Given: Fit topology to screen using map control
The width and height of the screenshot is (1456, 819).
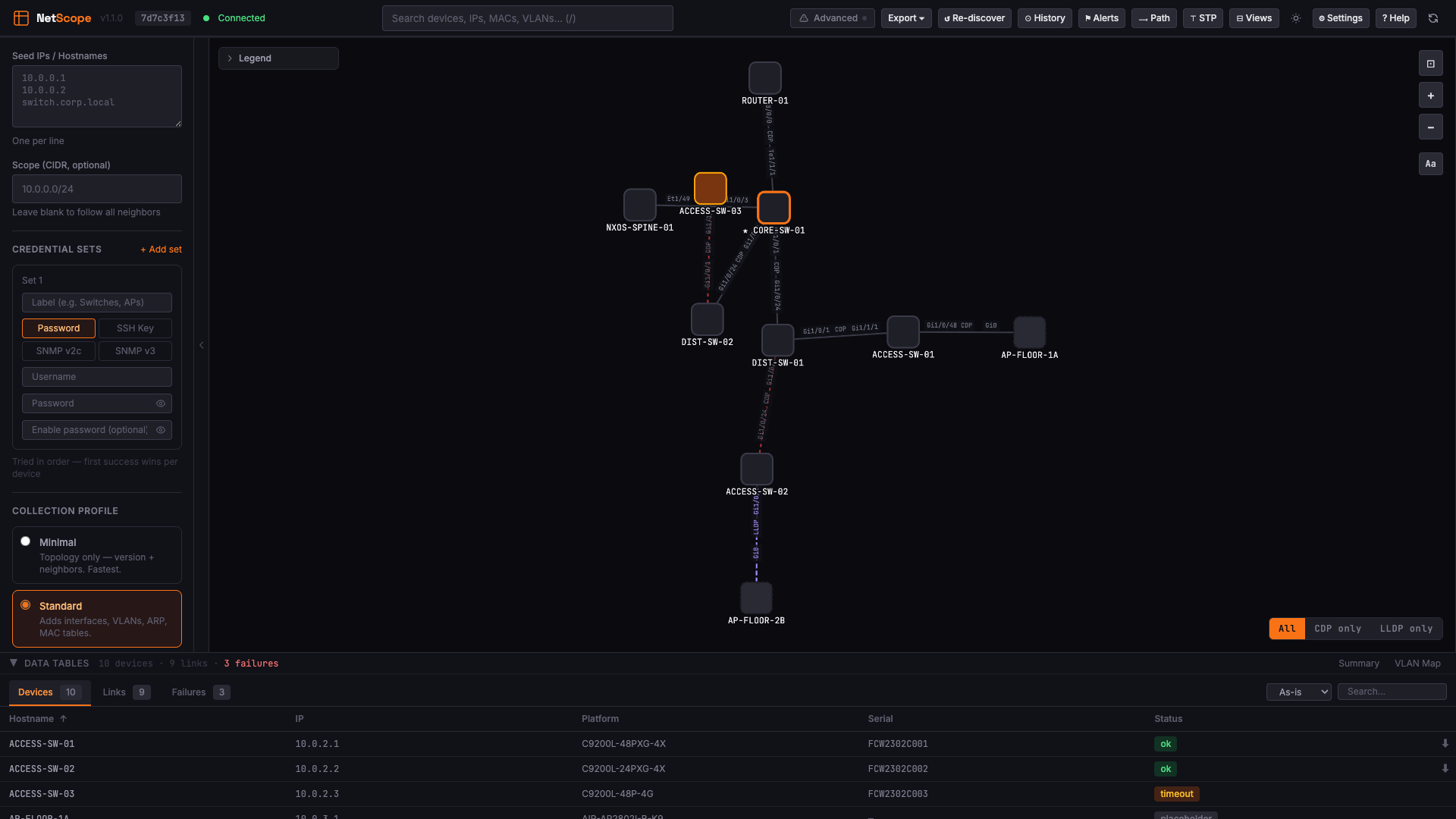Looking at the screenshot, I should pyautogui.click(x=1431, y=63).
